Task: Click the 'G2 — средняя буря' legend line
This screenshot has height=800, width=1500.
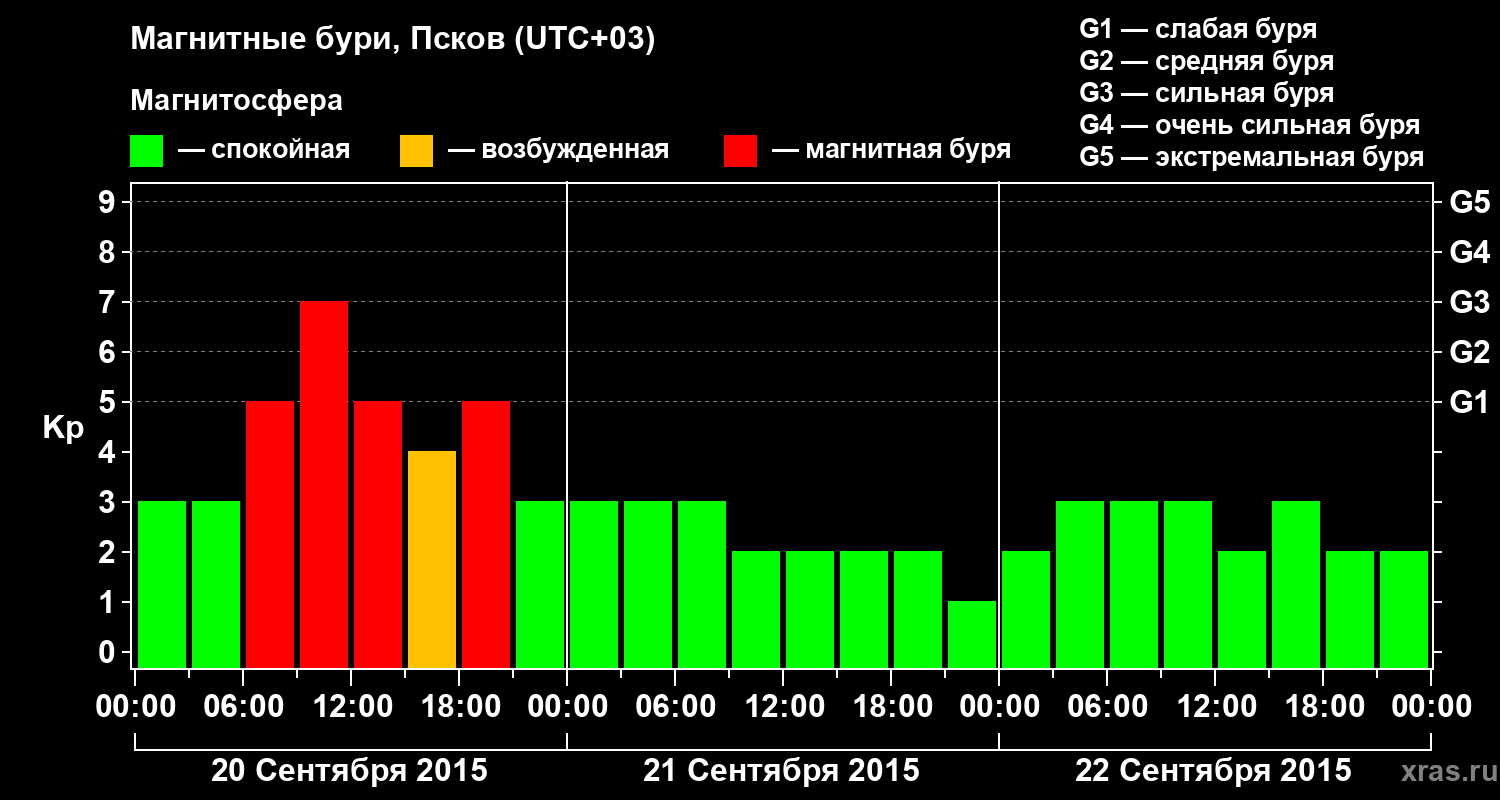Action: (1206, 61)
